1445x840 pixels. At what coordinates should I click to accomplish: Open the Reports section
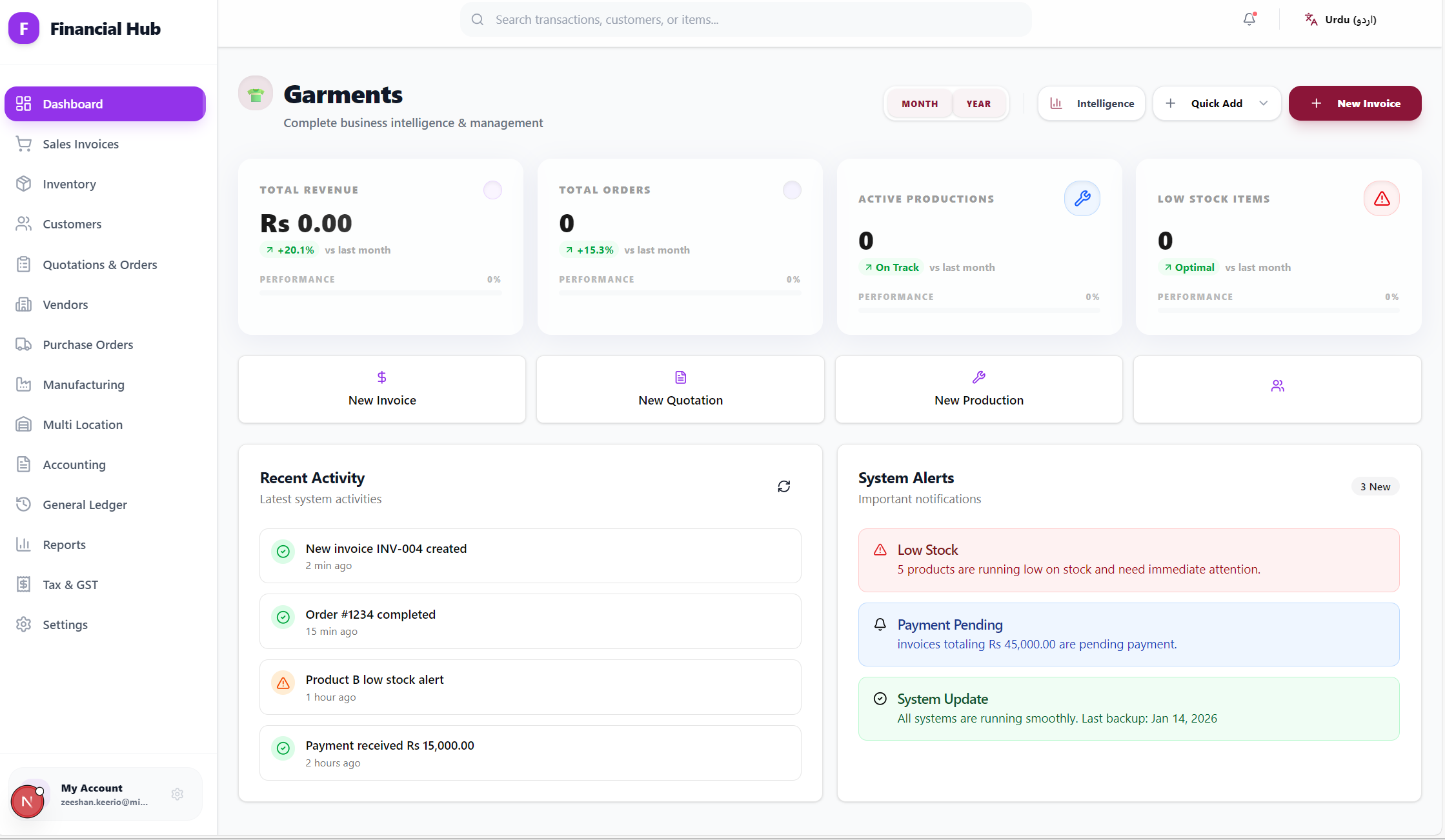(x=64, y=545)
